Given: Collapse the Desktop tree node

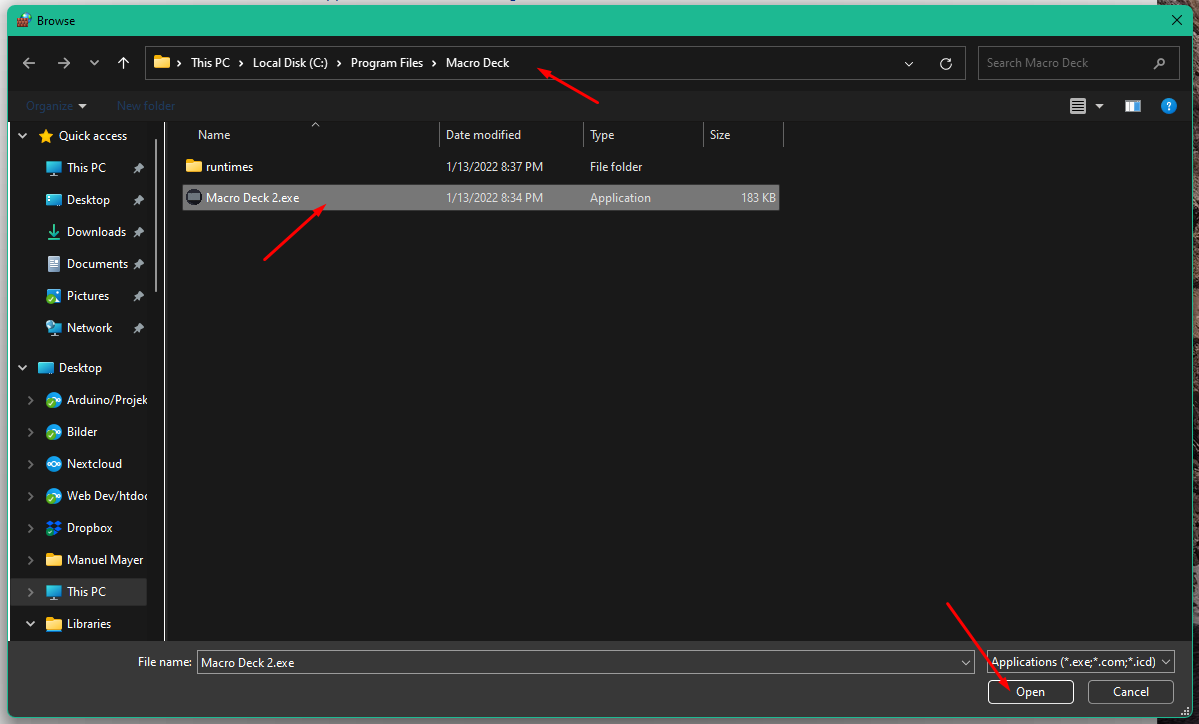Looking at the screenshot, I should (x=23, y=368).
